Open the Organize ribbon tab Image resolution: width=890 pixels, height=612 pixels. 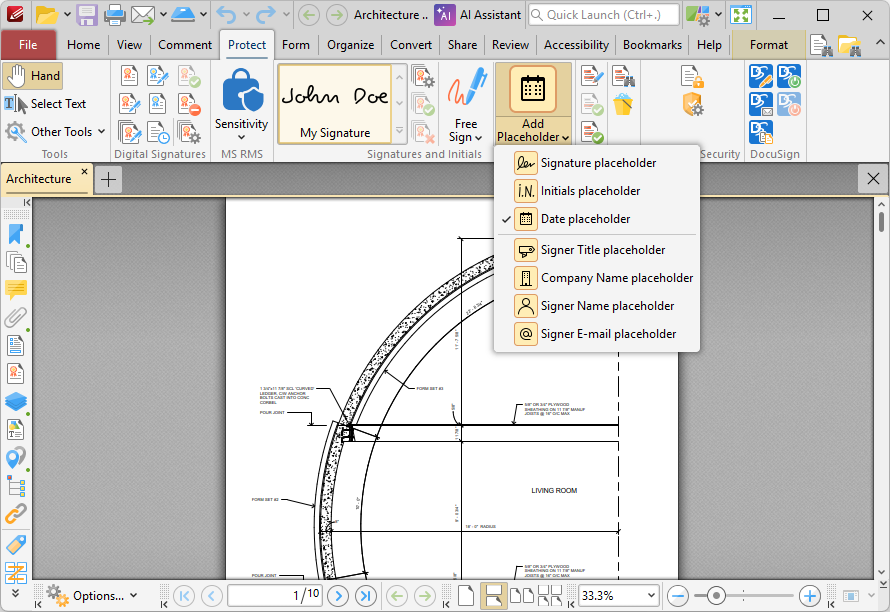pos(350,45)
